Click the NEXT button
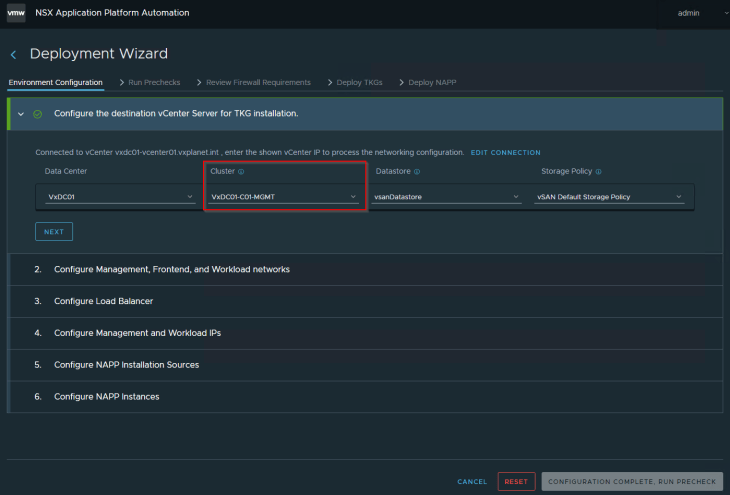This screenshot has height=495, width=730. click(x=54, y=231)
